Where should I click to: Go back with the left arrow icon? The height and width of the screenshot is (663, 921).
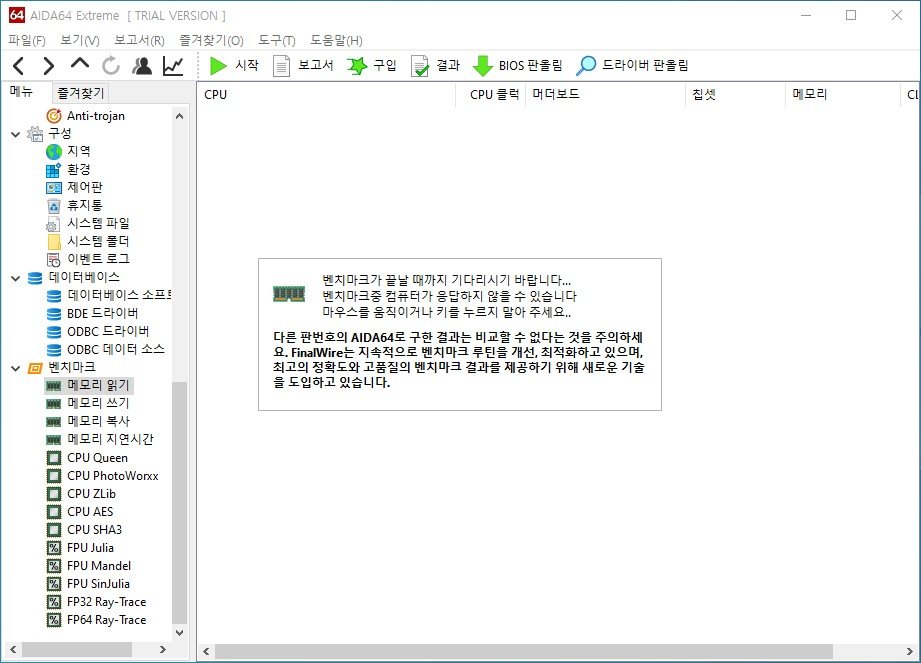click(x=18, y=66)
